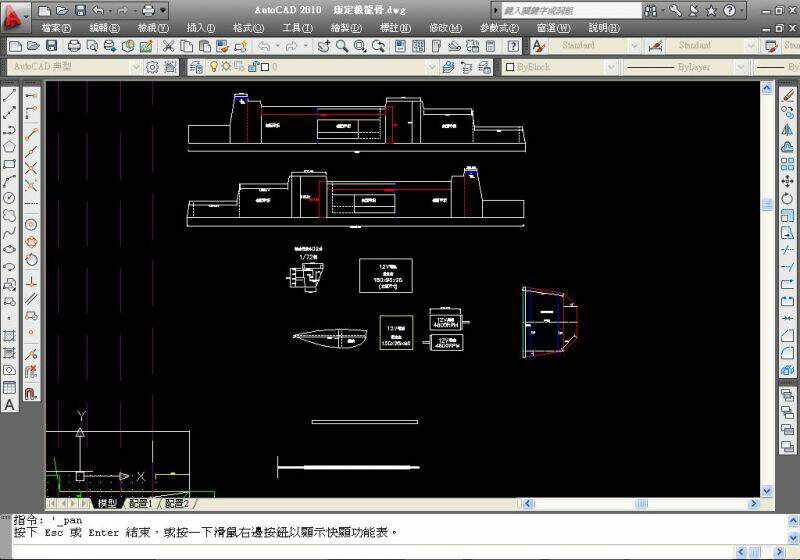Viewport: 800px width, 560px height.
Task: Open the 繪製(D) menu
Action: [347, 28]
